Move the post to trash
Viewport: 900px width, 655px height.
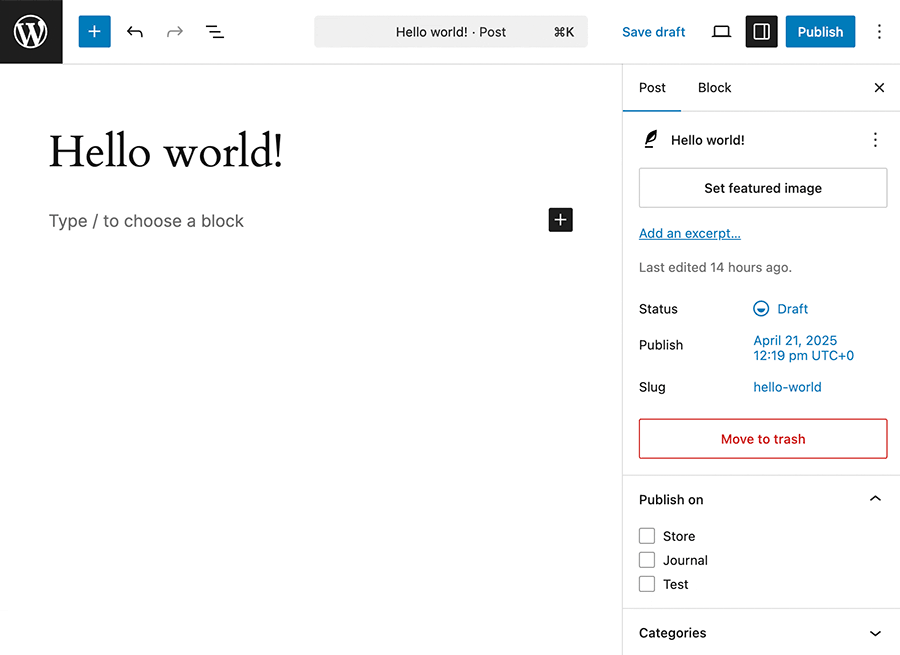[763, 439]
